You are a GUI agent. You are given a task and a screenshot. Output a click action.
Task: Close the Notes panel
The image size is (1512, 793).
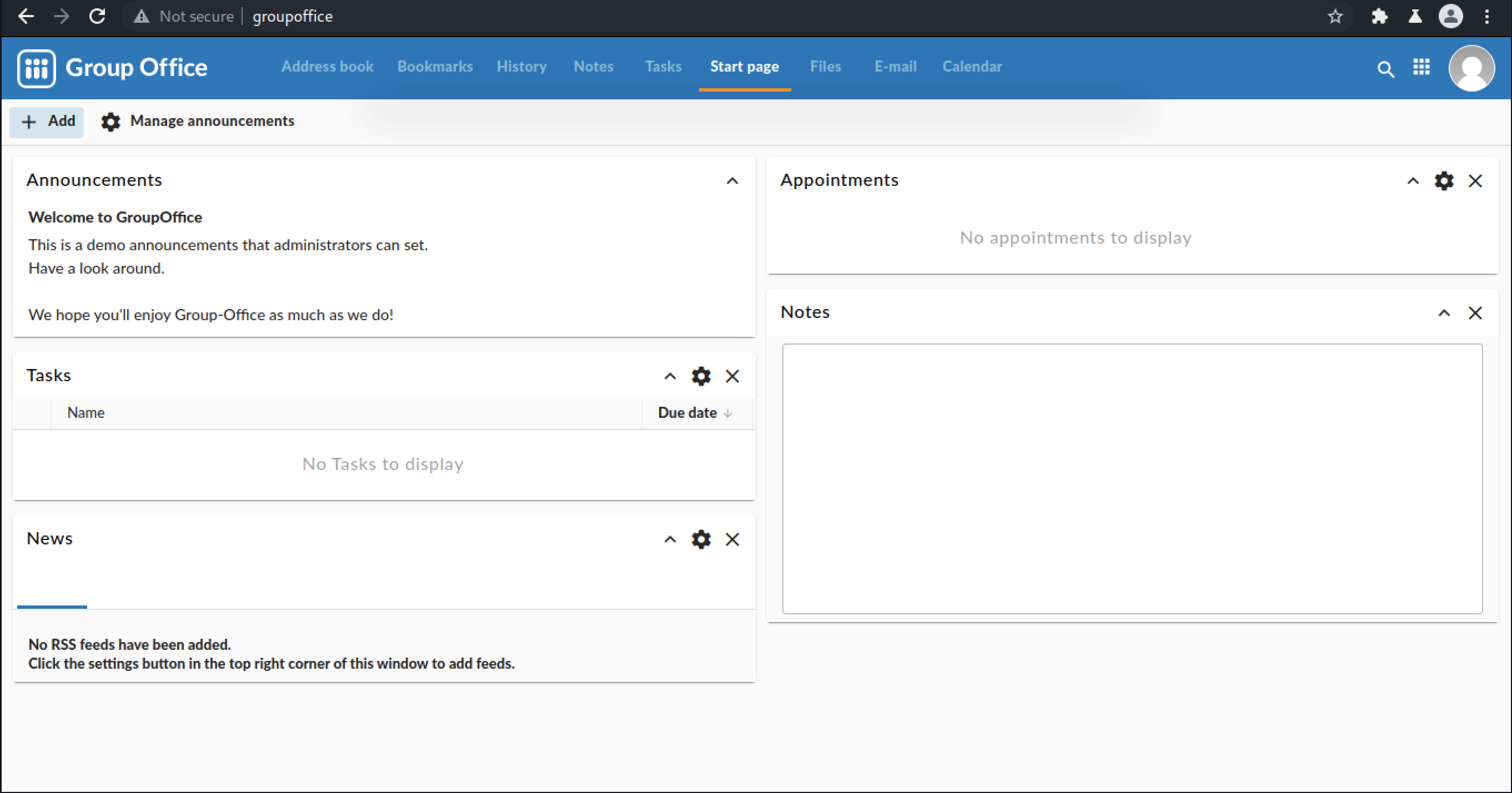click(1475, 312)
